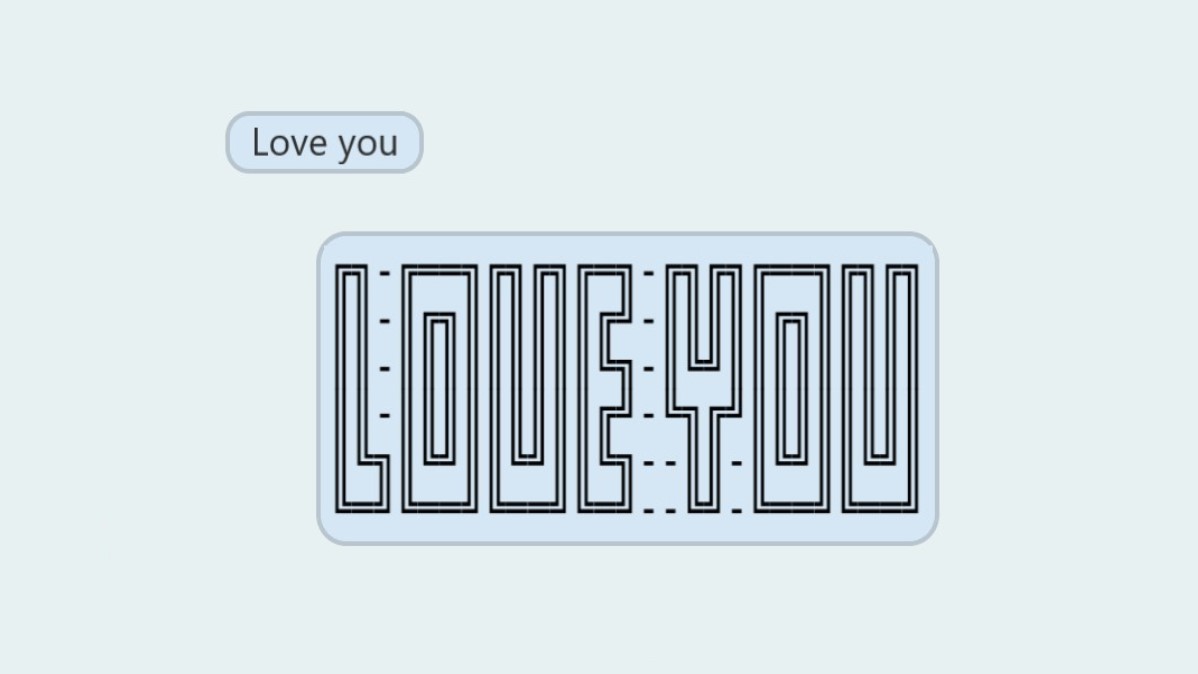
Task: Click the inner rectangle of LOVE's O
Action: pos(439,388)
